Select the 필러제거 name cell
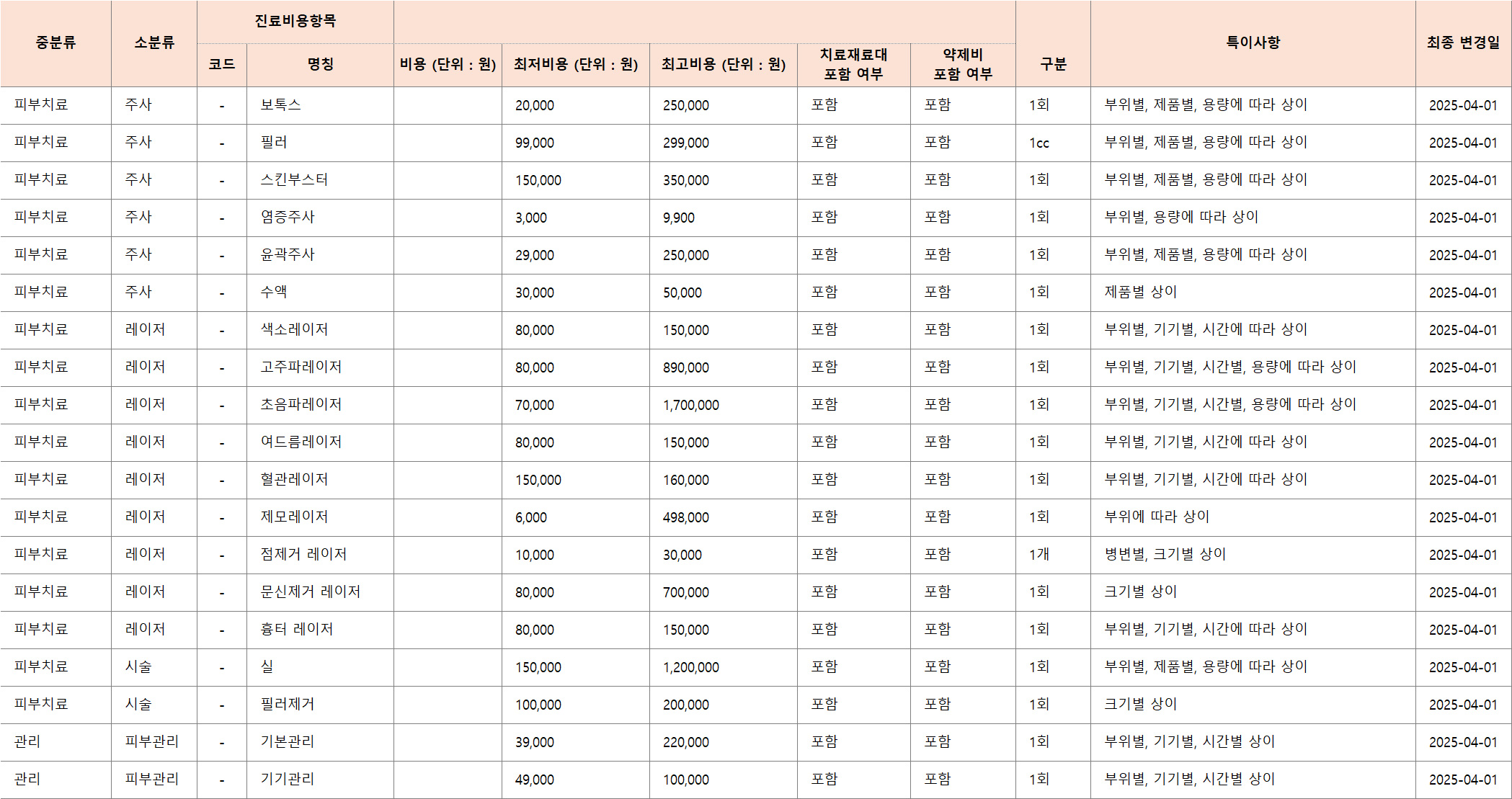The height and width of the screenshot is (799, 1512). [x=320, y=705]
